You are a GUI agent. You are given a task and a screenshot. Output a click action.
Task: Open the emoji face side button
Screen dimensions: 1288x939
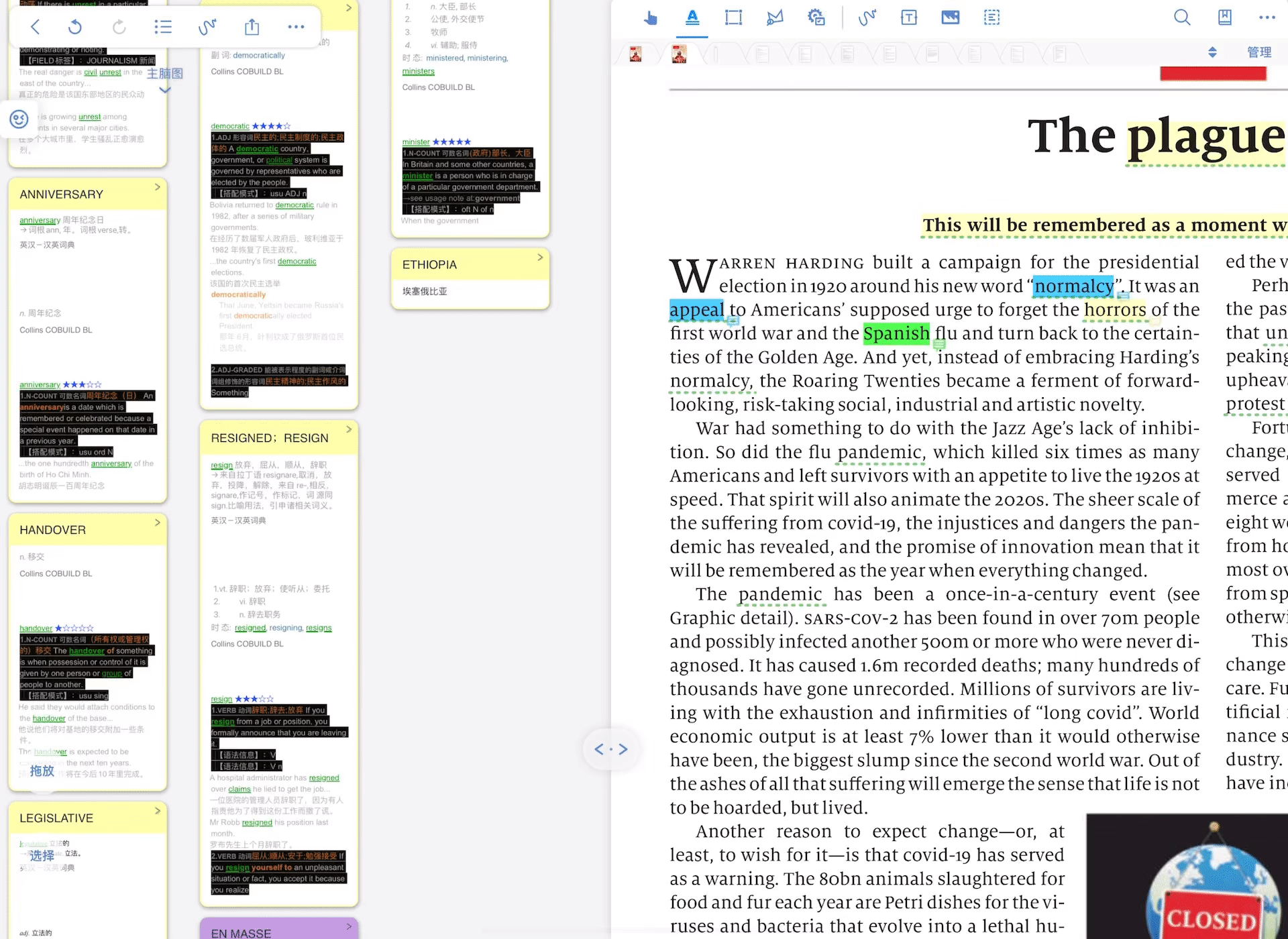19,119
